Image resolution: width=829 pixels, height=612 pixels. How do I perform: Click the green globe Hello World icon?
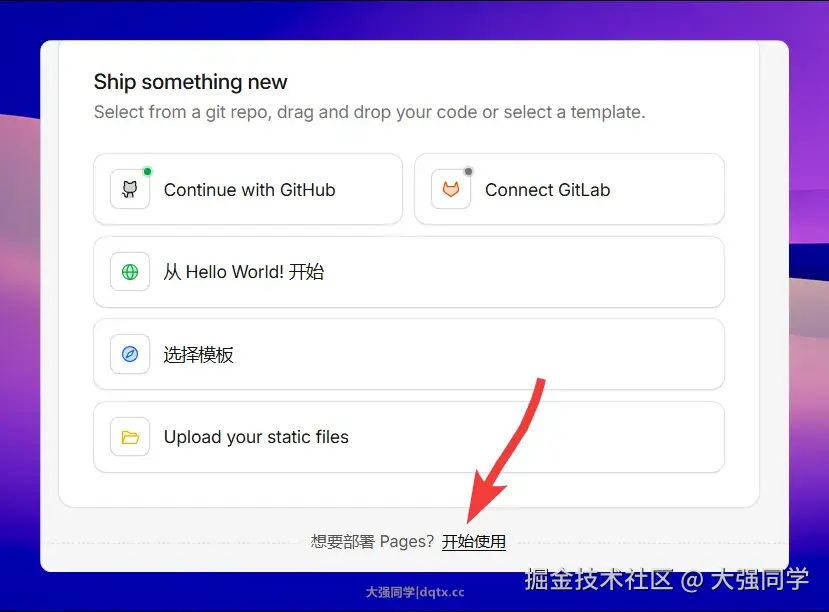130,272
